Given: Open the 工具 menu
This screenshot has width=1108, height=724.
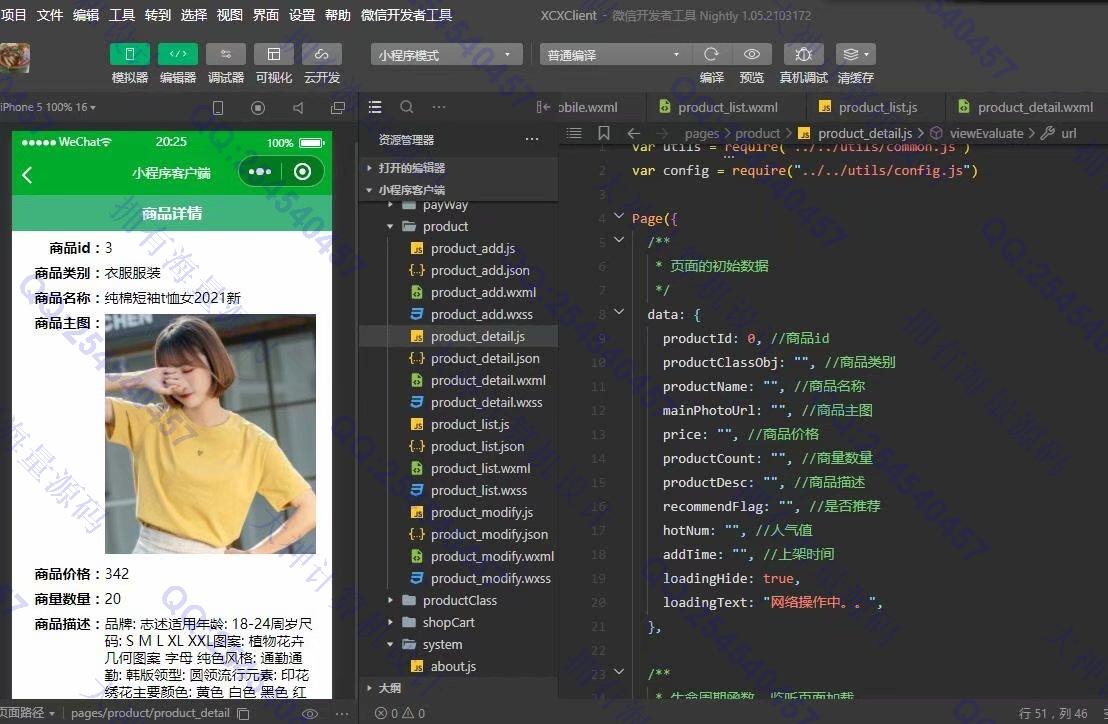Looking at the screenshot, I should (x=122, y=15).
